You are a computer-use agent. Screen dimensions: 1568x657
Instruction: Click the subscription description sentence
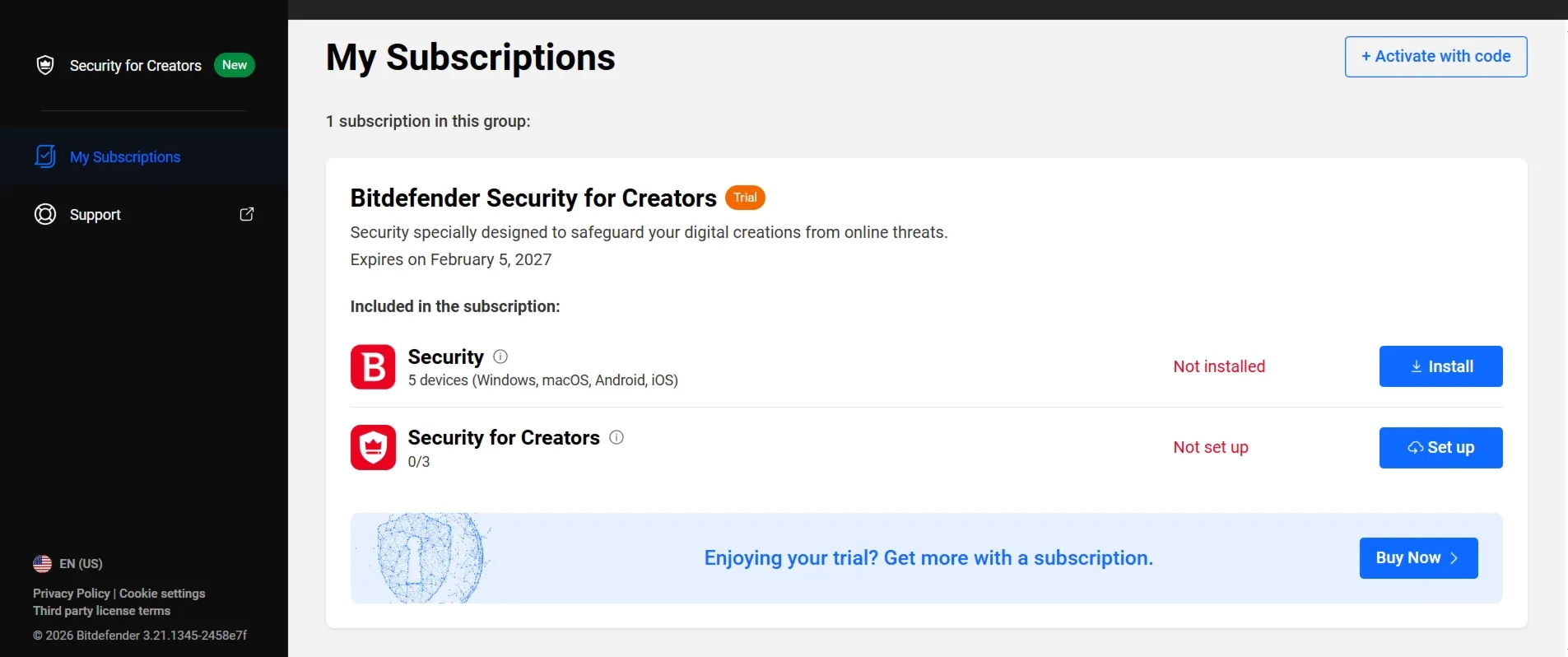click(649, 232)
